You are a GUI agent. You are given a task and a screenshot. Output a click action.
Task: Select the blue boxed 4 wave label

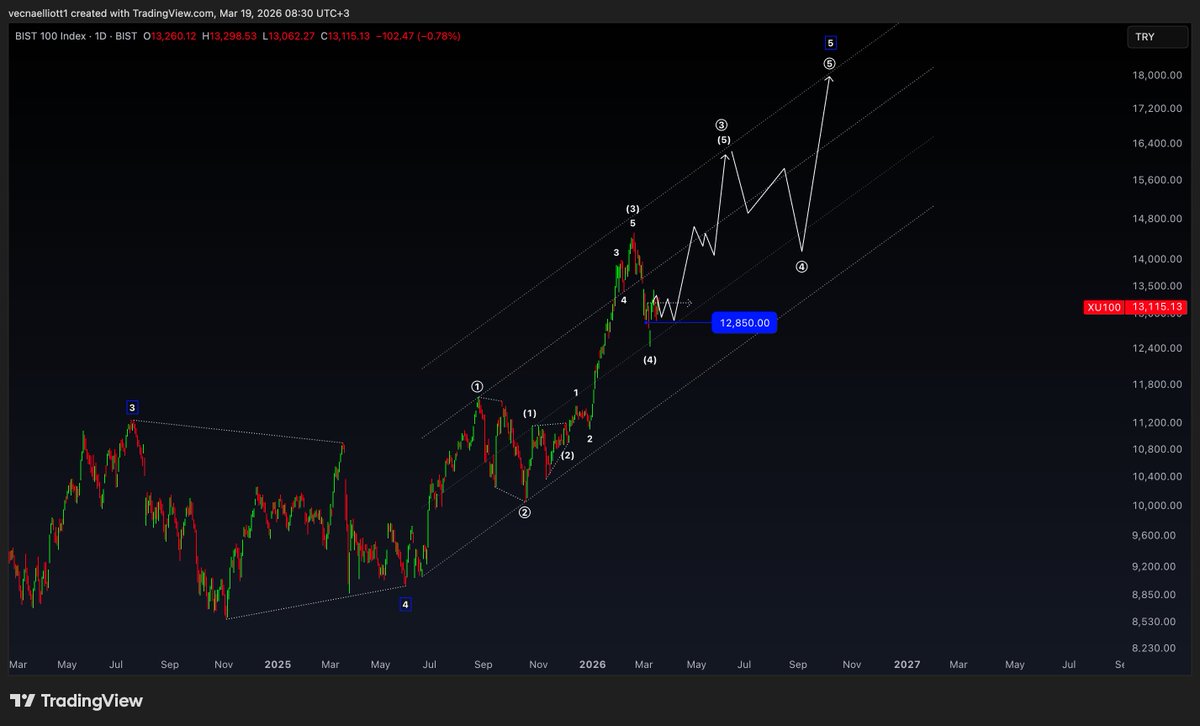tap(405, 604)
